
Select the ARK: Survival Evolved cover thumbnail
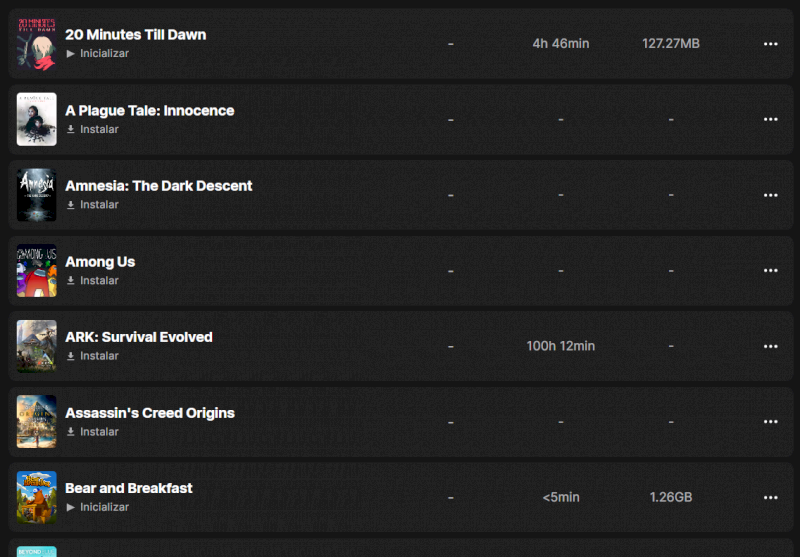pyautogui.click(x=37, y=346)
